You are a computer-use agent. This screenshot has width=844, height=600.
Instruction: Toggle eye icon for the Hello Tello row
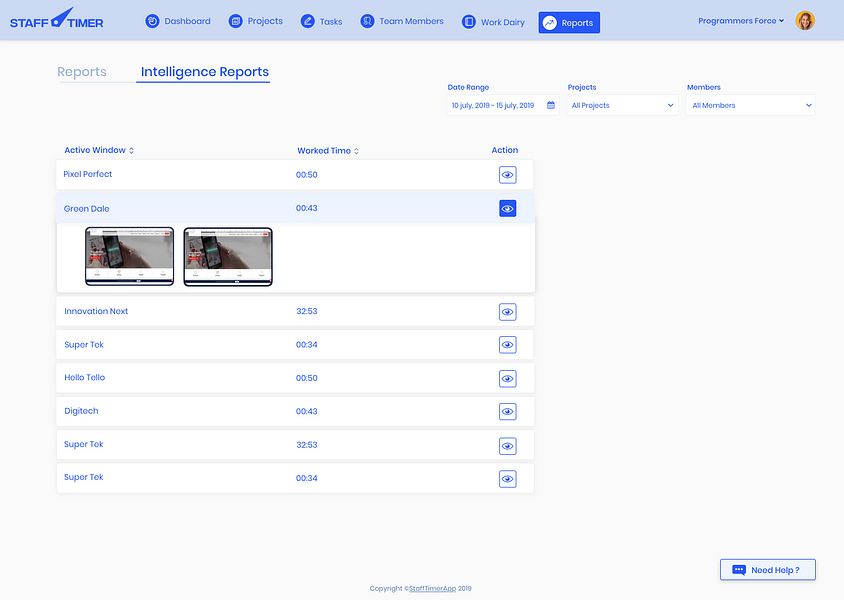pos(508,378)
